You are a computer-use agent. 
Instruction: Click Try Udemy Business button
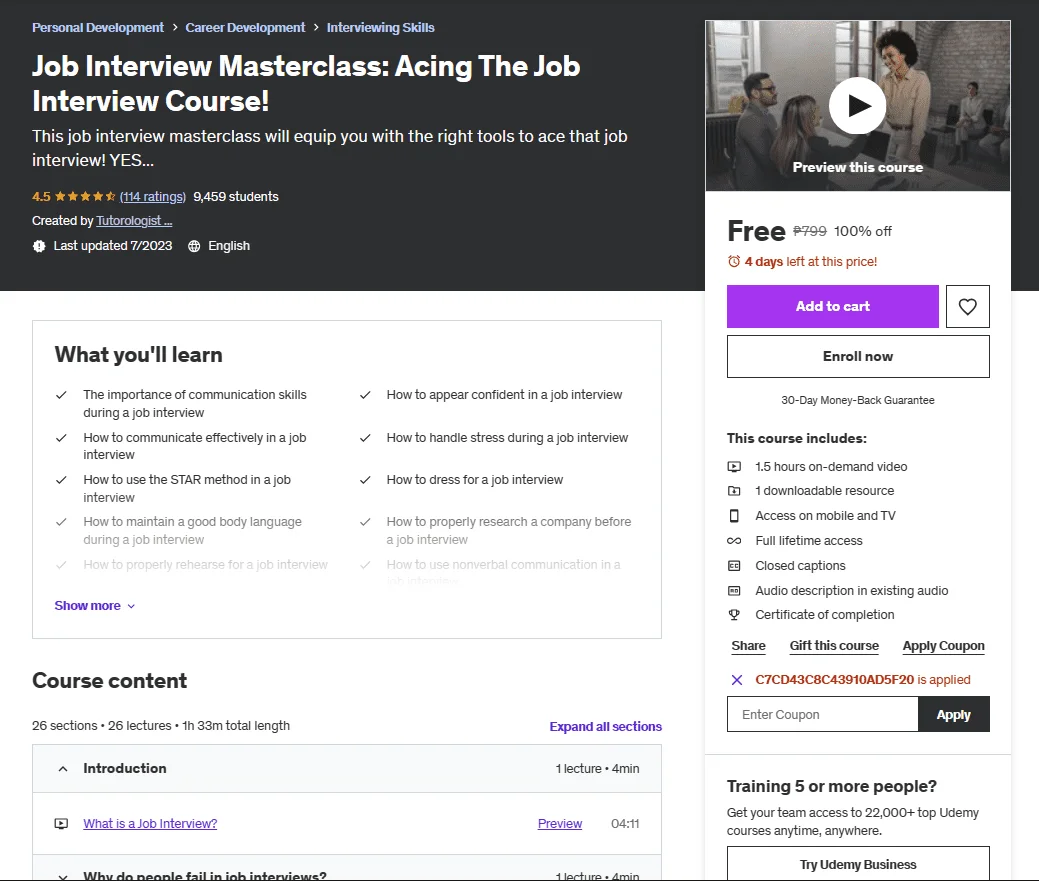[x=858, y=864]
